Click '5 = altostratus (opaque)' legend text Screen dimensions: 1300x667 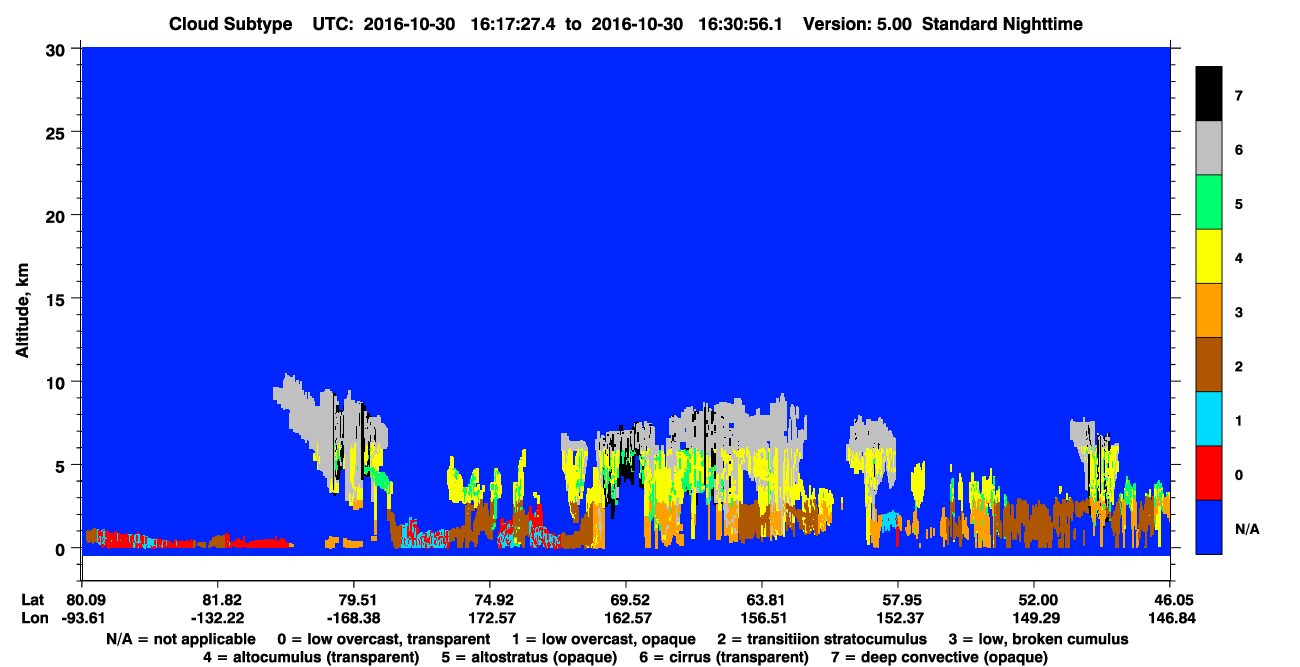[527, 657]
